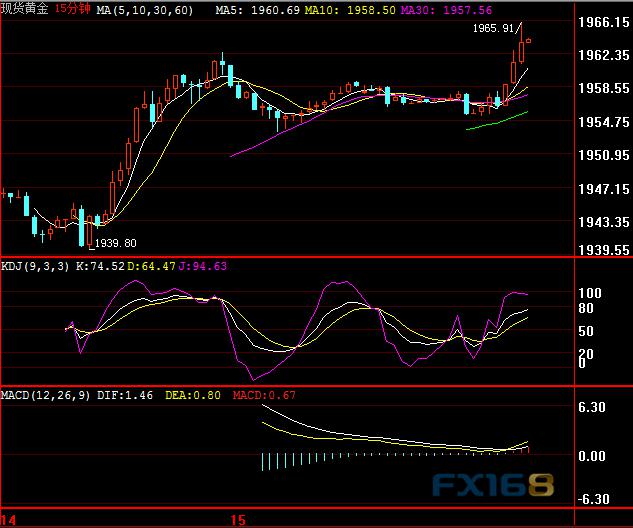Click the lowest candlestick above 1939.80

click(90, 231)
